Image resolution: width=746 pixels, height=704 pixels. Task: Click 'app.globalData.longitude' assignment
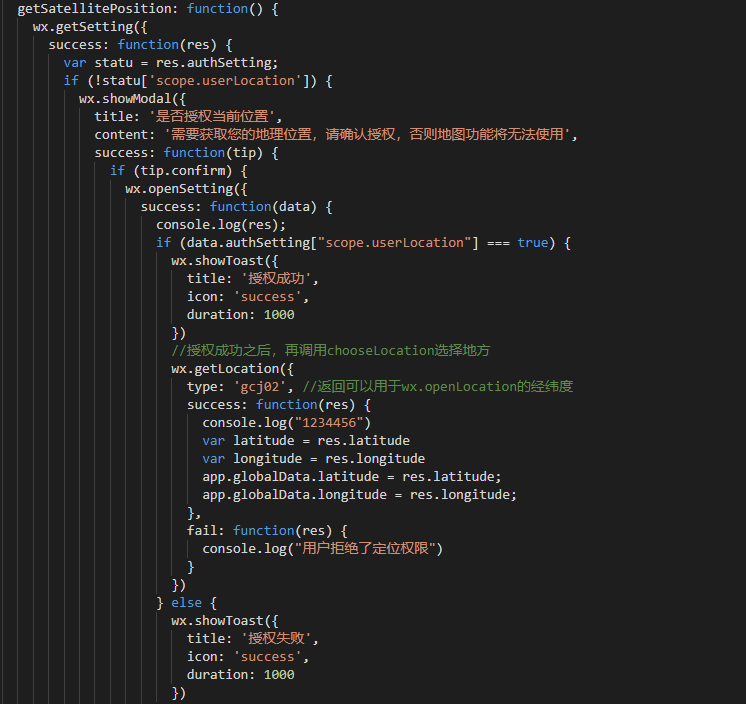[x=359, y=495]
